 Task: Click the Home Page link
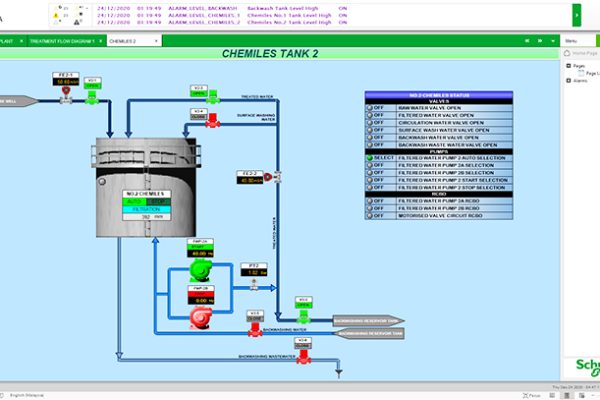(585, 53)
